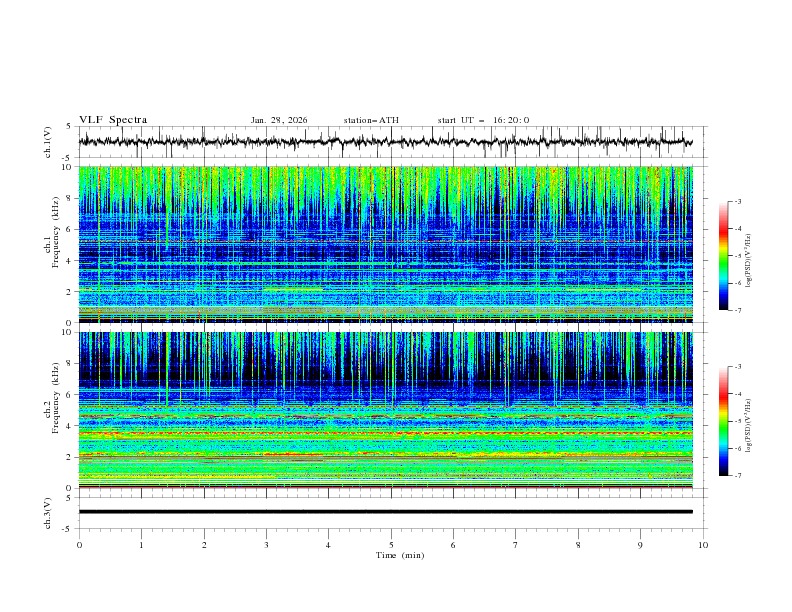This screenshot has height=612, width=792.
Task: Click ch.1 frequency tick "2" kHz
Action: tap(69, 292)
